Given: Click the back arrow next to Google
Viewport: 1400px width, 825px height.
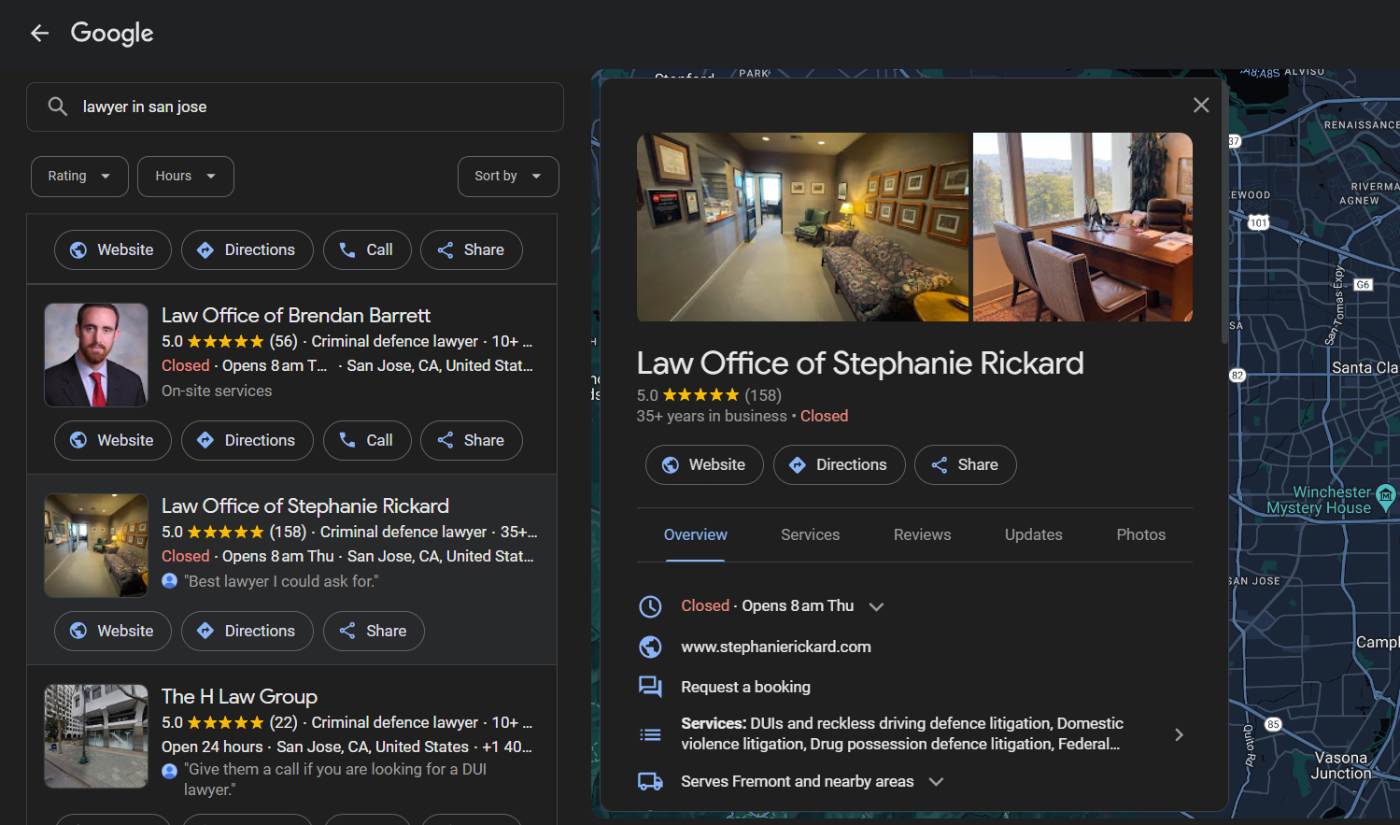Looking at the screenshot, I should (x=39, y=33).
